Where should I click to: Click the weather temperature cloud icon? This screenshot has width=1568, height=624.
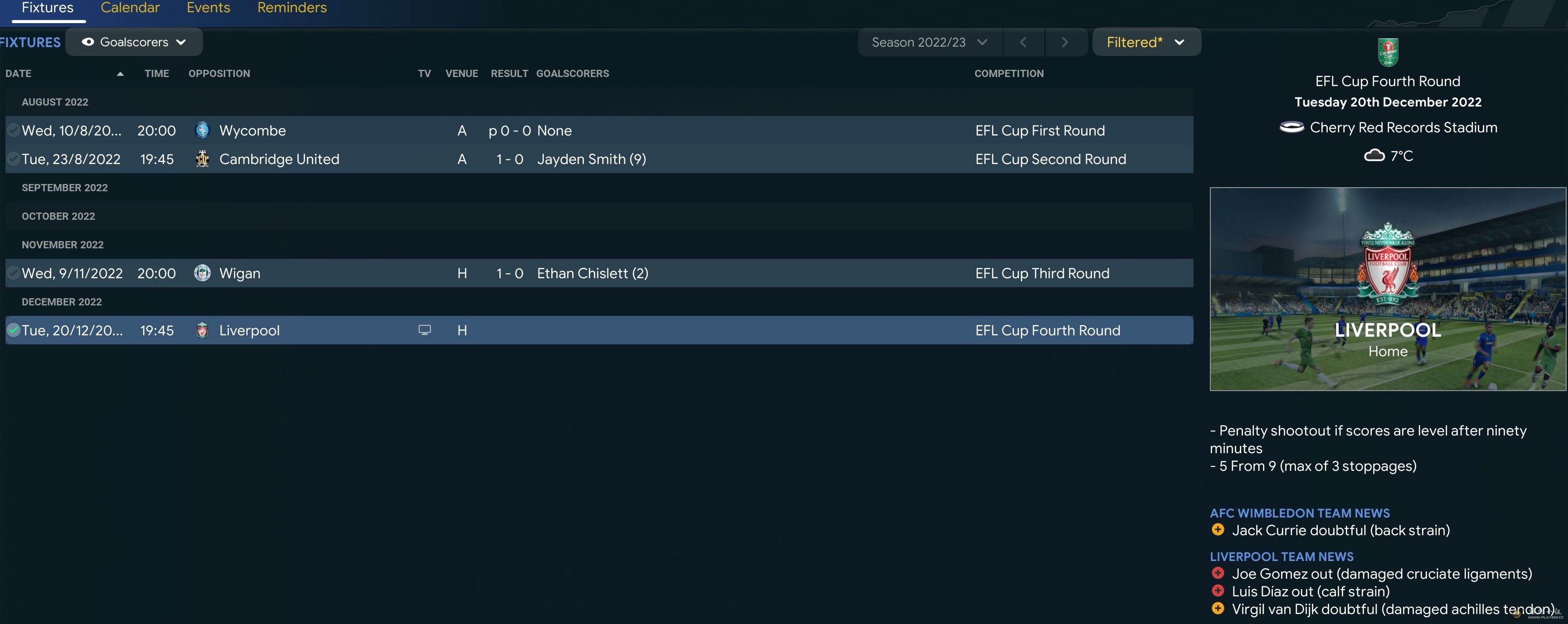pos(1374,156)
